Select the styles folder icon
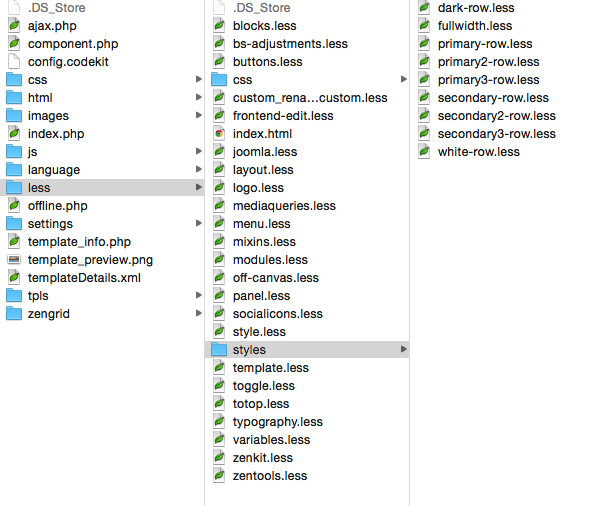This screenshot has width=593, height=506. [x=219, y=349]
